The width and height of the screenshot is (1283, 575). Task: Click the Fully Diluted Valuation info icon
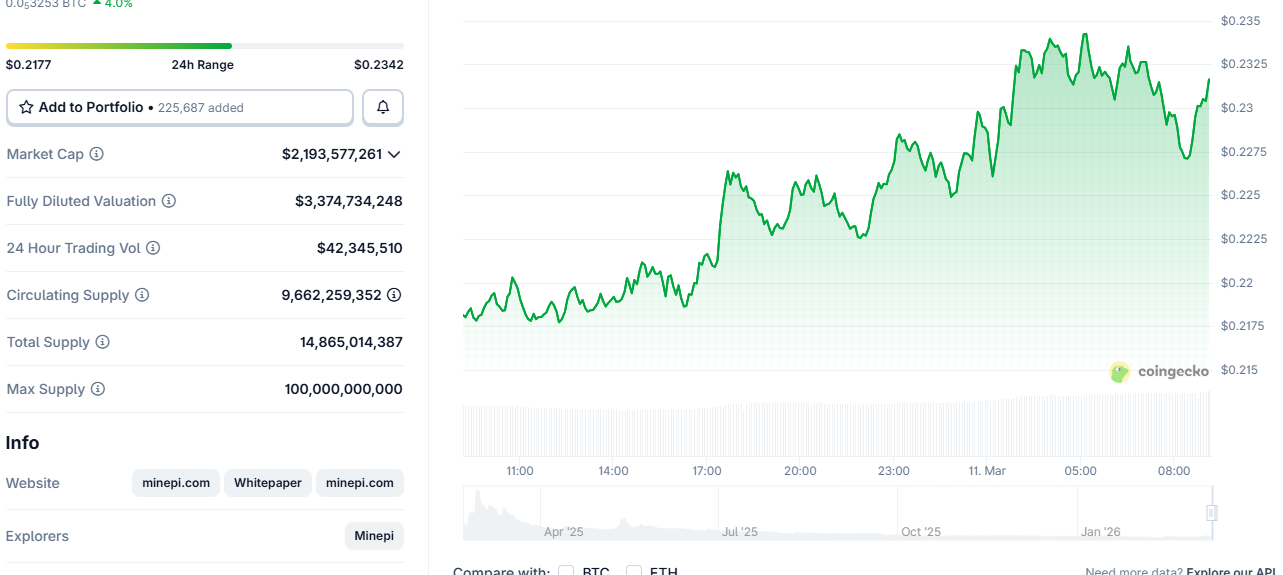[169, 201]
